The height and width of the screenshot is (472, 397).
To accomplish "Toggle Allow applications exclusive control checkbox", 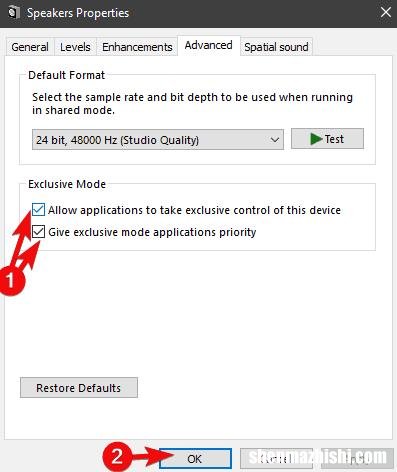I will click(x=38, y=210).
